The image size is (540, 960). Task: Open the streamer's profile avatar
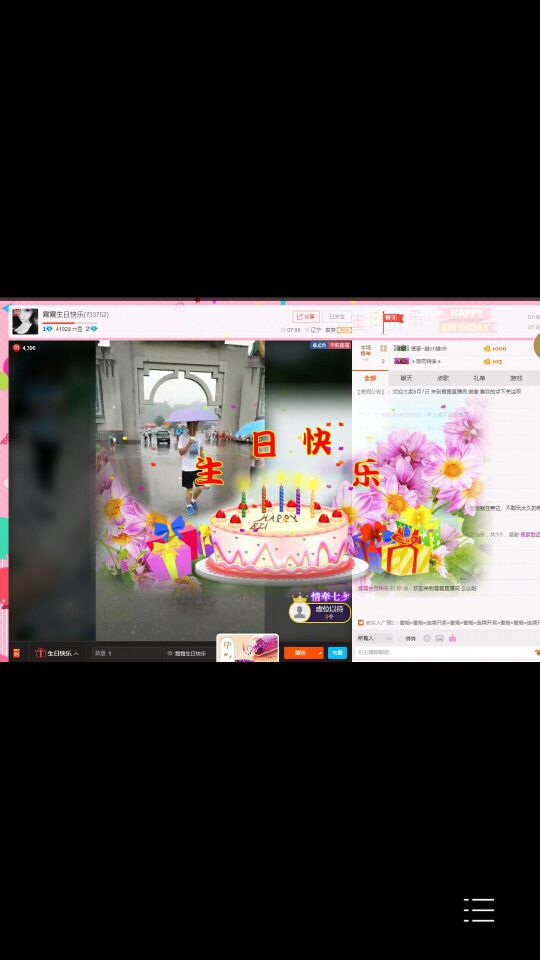click(25, 321)
